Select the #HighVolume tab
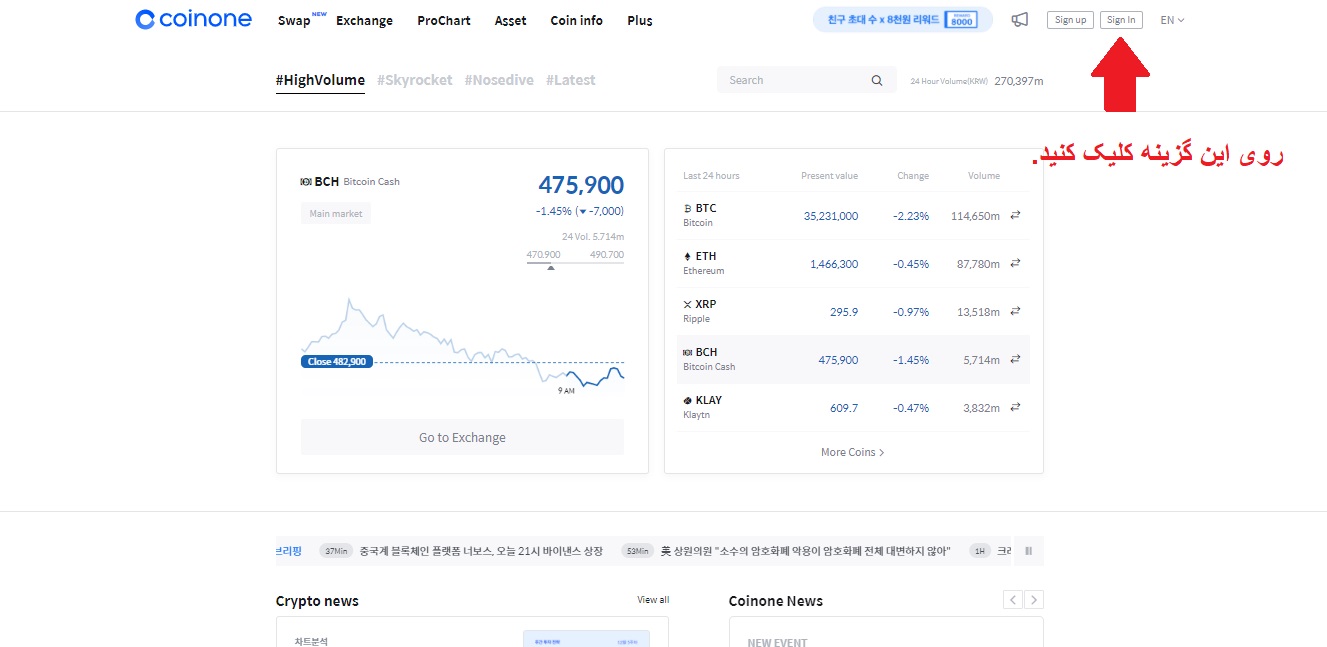 tap(320, 80)
